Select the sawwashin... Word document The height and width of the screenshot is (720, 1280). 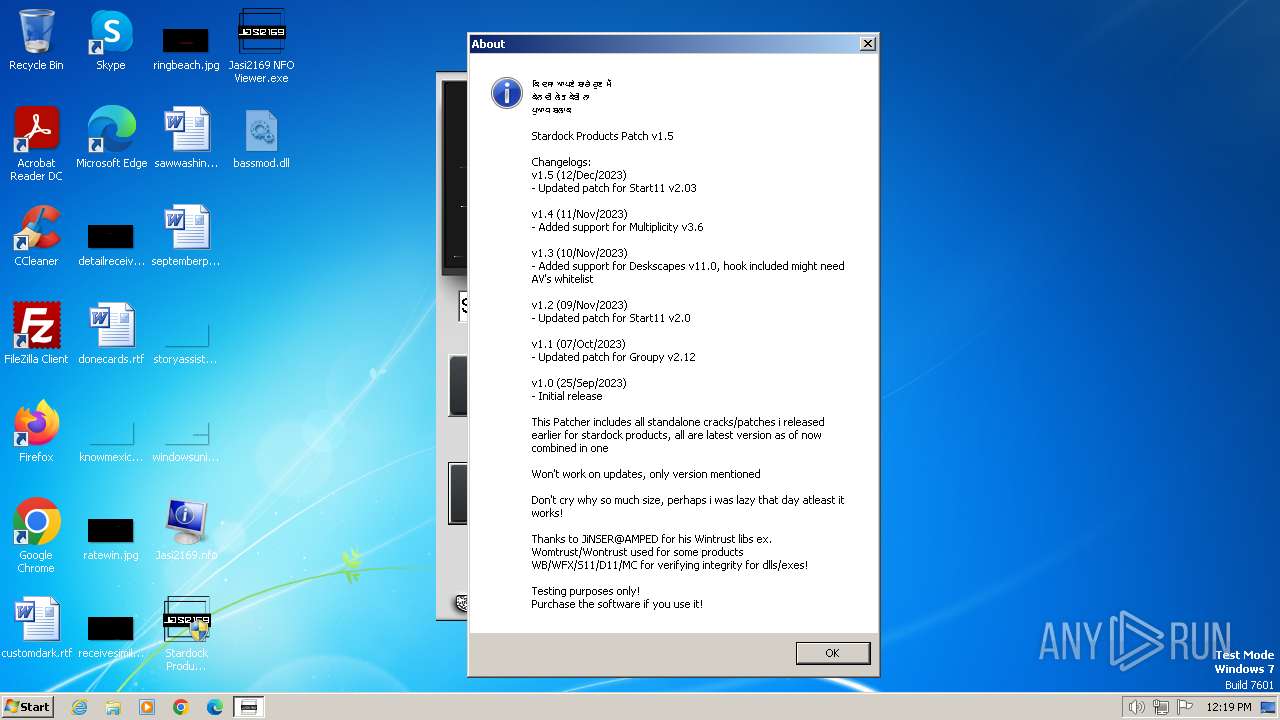[186, 138]
